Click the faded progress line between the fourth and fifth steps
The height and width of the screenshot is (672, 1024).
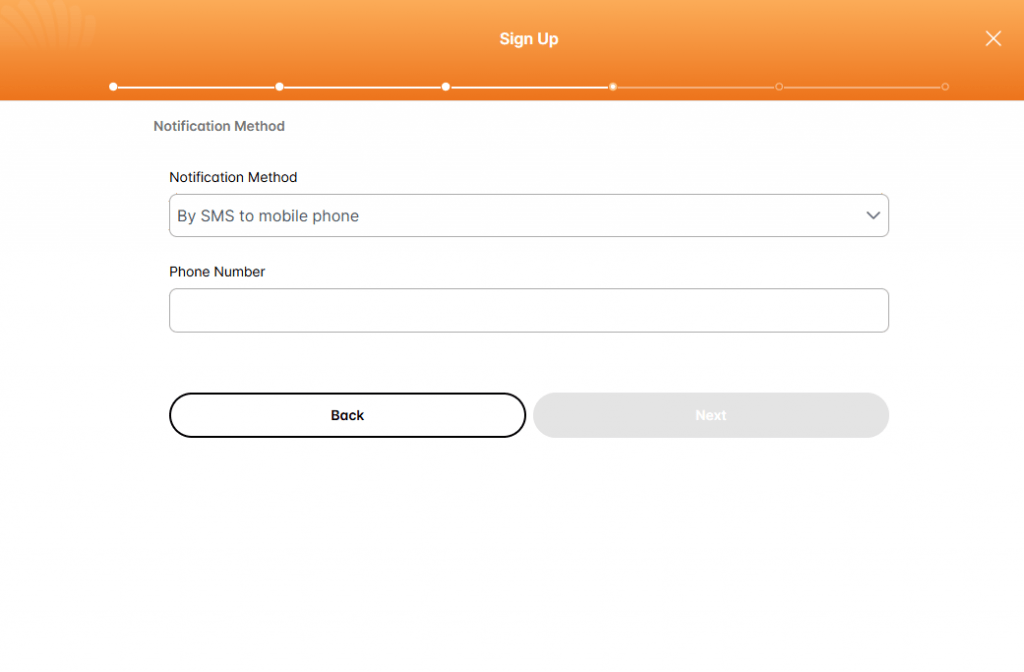coord(696,87)
